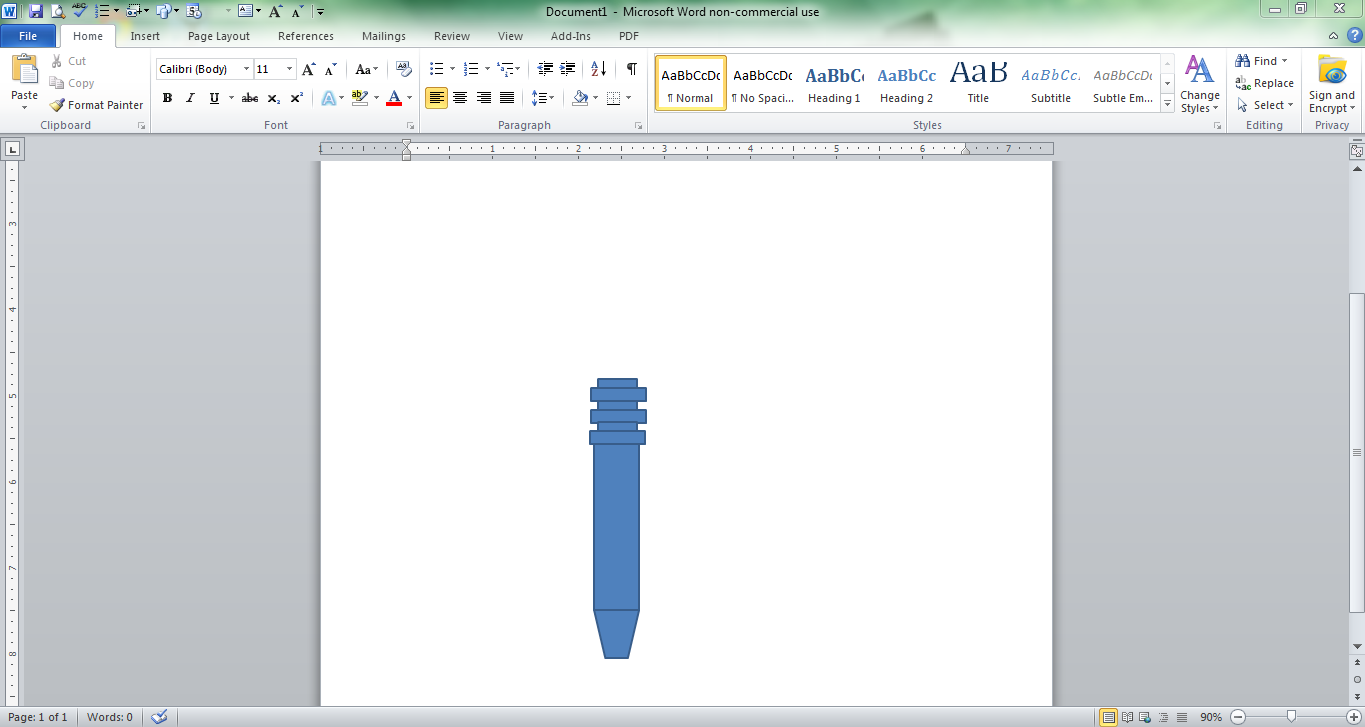The image size is (1365, 727).
Task: Click the Cut scissors button
Action: click(69, 61)
